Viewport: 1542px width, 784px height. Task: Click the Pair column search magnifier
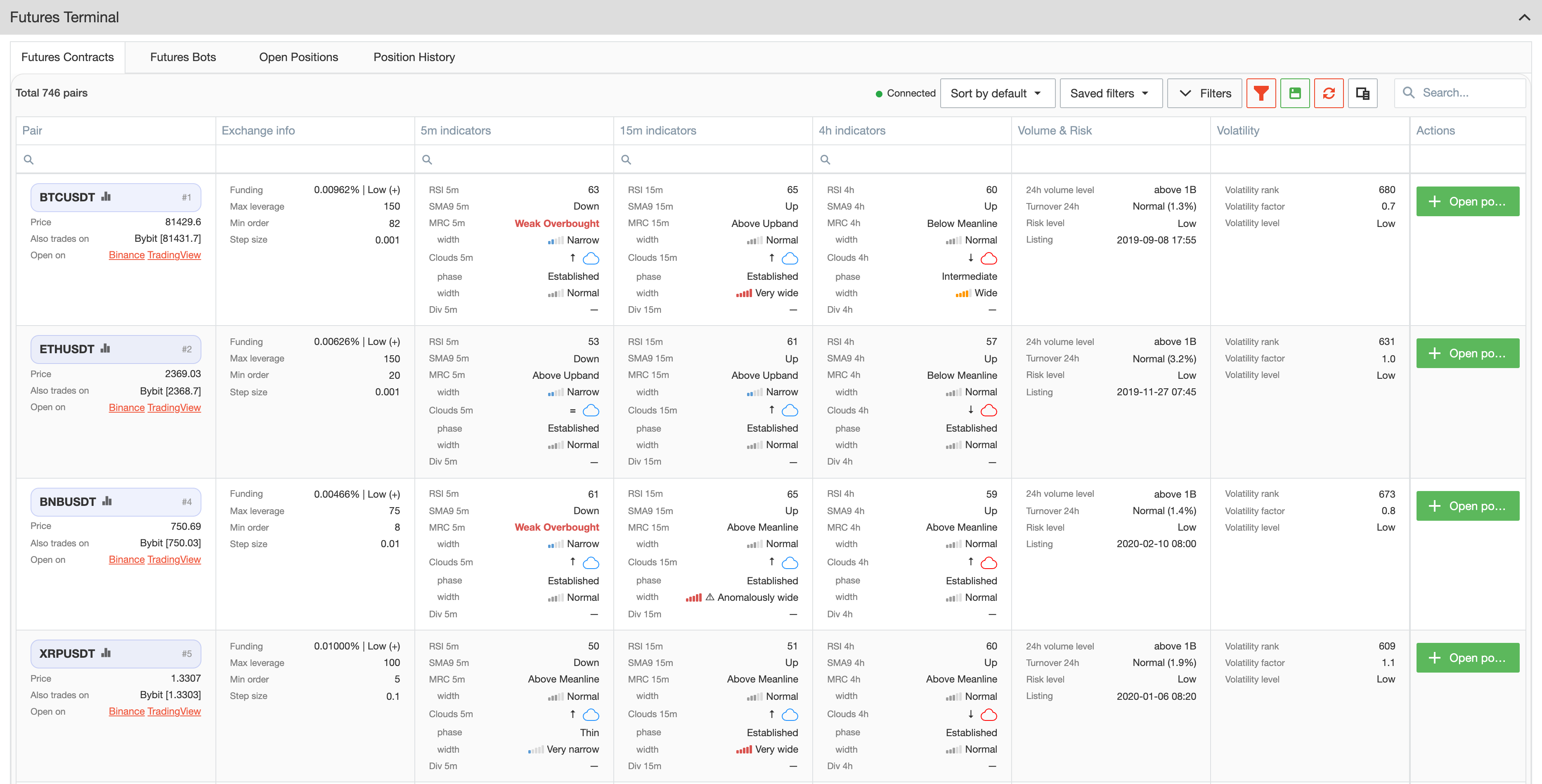pos(28,160)
